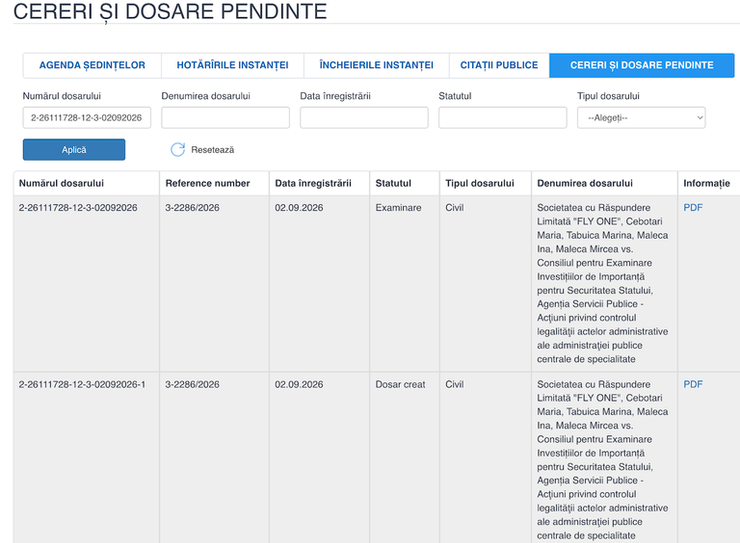Screen dimensions: 740x543
Task: Go to the Citații publice tab
Action: [x=499, y=65]
